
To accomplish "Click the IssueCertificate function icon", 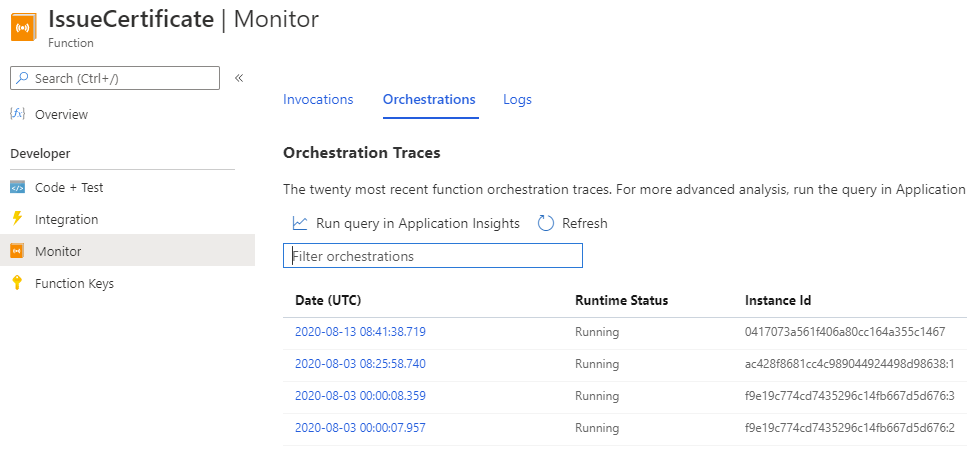I will 22,27.
